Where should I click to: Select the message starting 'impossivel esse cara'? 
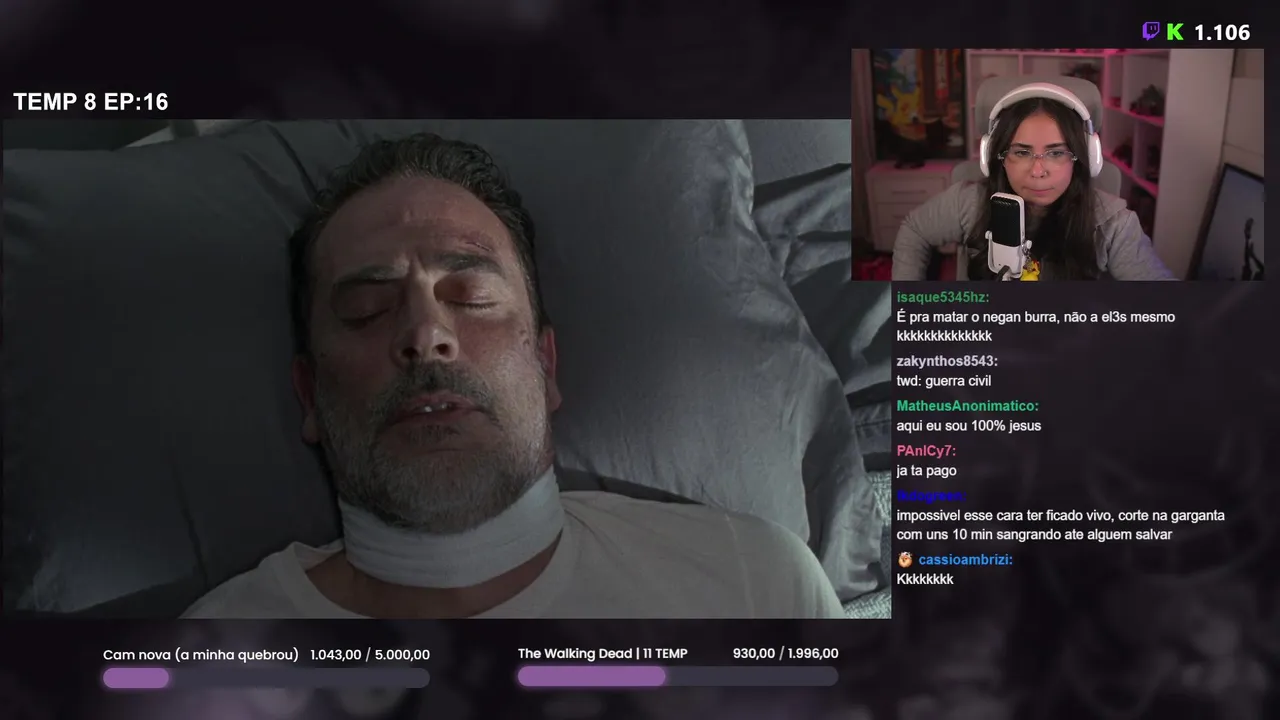[x=1061, y=525]
